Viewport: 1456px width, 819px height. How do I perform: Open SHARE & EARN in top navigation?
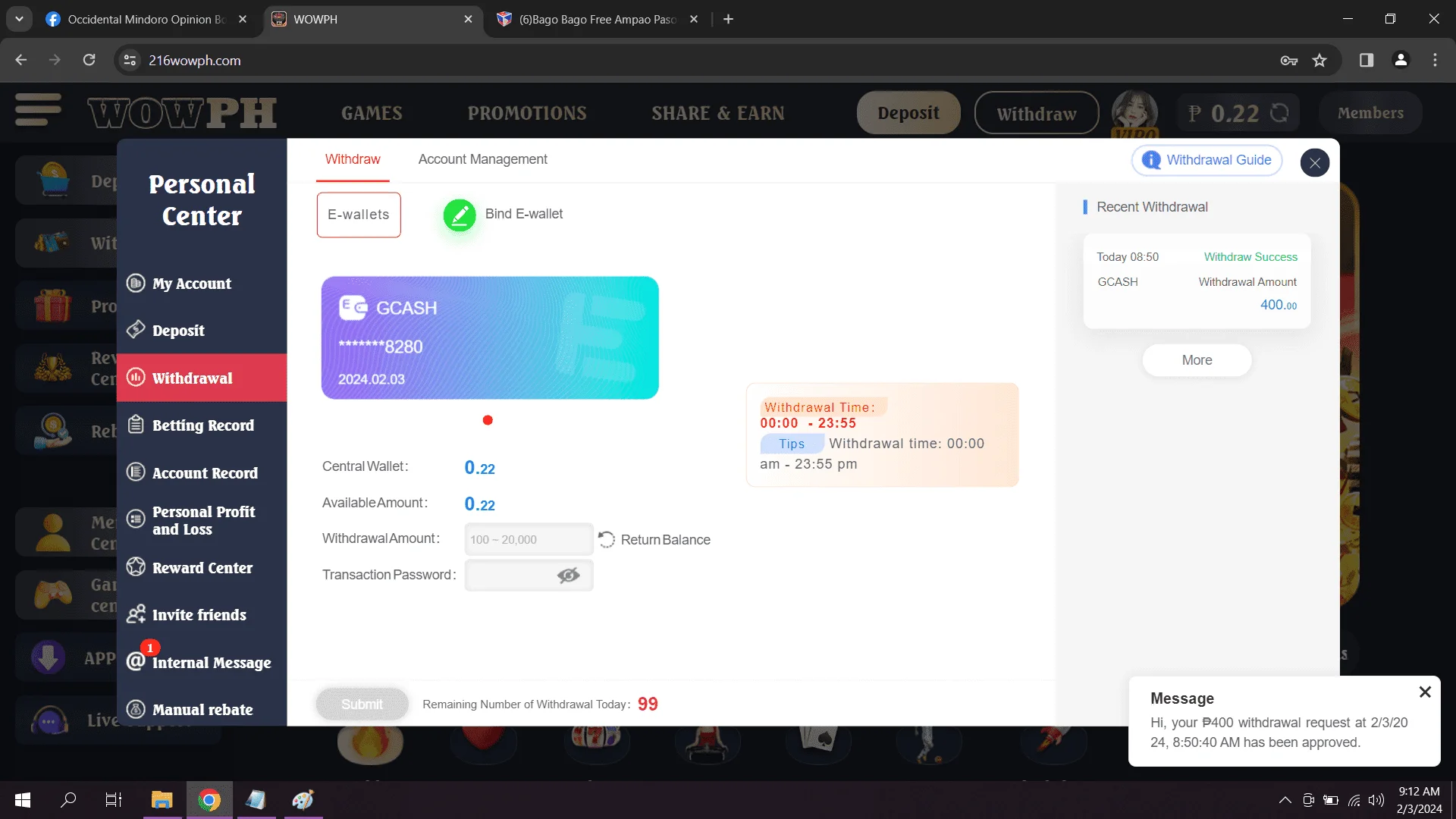pyautogui.click(x=718, y=113)
